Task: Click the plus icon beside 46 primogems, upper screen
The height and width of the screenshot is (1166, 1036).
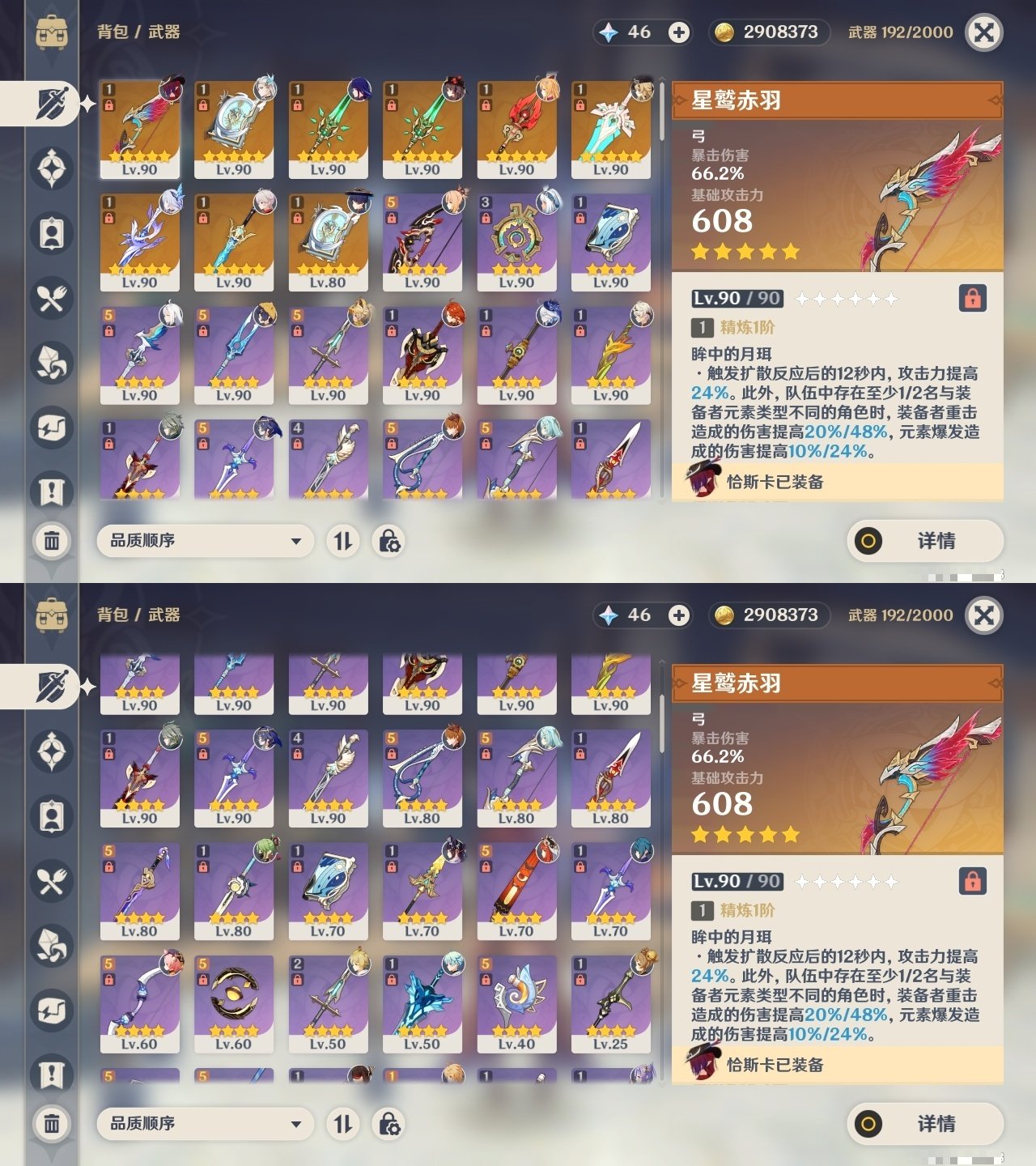Action: pos(679,32)
